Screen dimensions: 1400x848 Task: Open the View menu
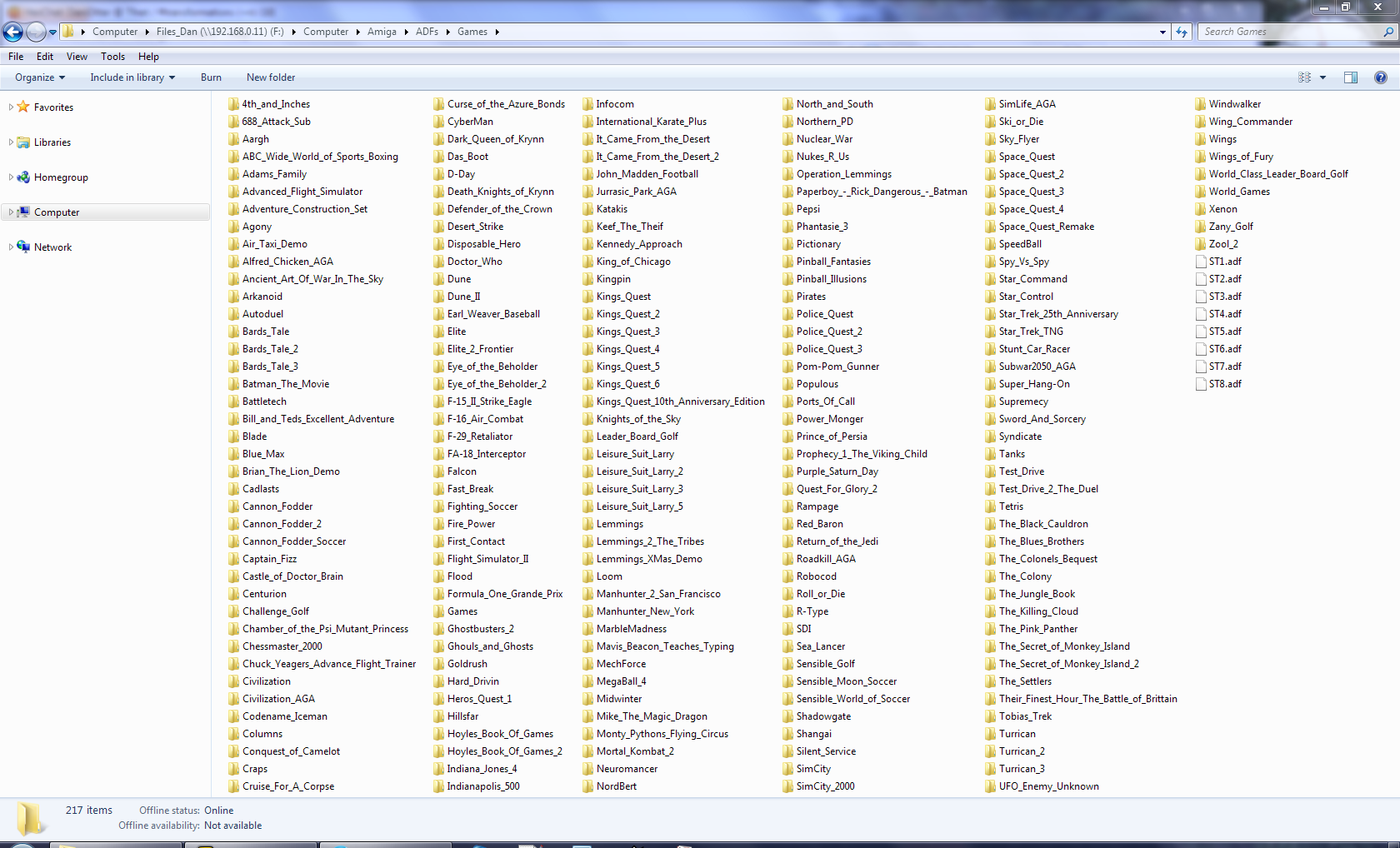(77, 57)
